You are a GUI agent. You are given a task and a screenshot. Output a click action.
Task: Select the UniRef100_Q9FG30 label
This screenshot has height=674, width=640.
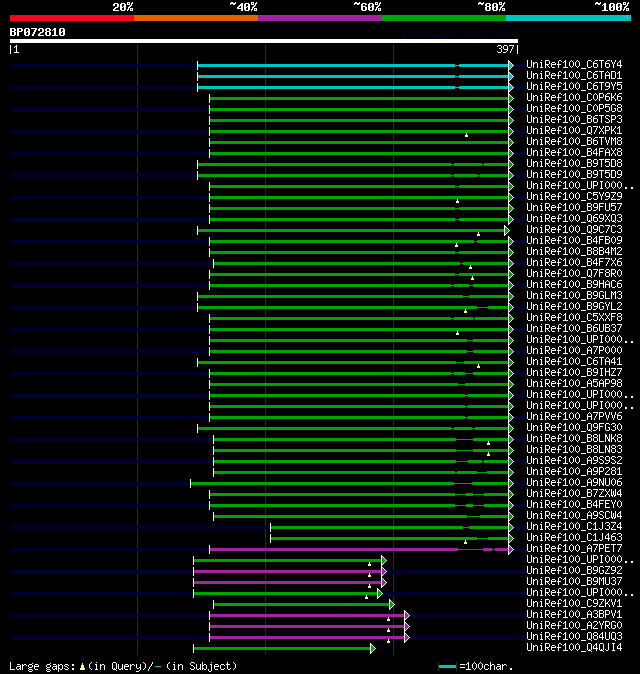pyautogui.click(x=574, y=427)
